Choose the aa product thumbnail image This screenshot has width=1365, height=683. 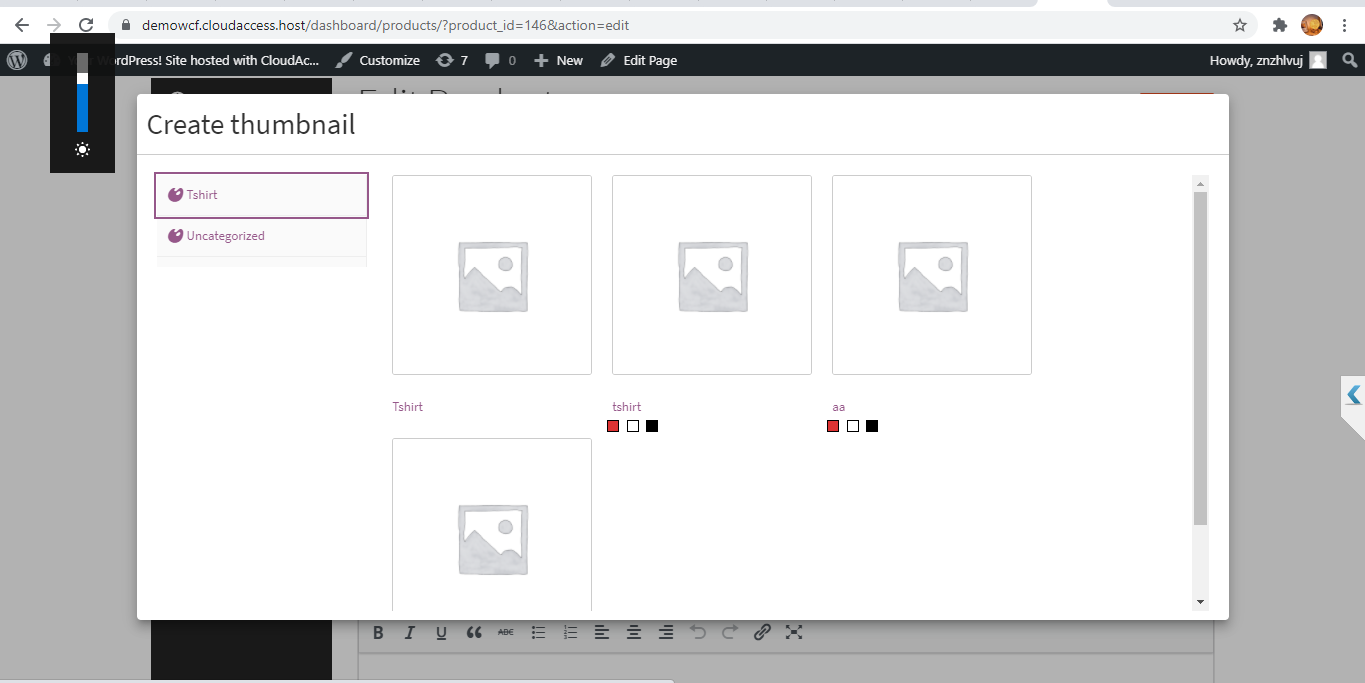932,275
